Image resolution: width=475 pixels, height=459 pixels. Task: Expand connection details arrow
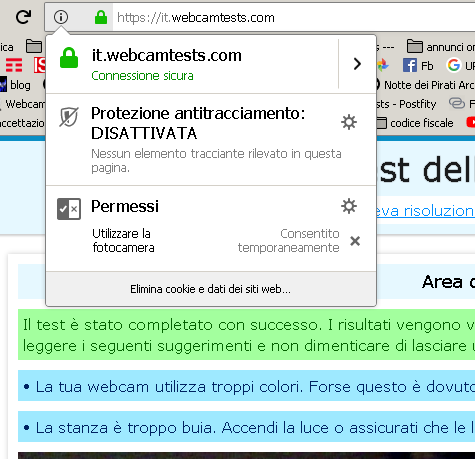pyautogui.click(x=357, y=64)
